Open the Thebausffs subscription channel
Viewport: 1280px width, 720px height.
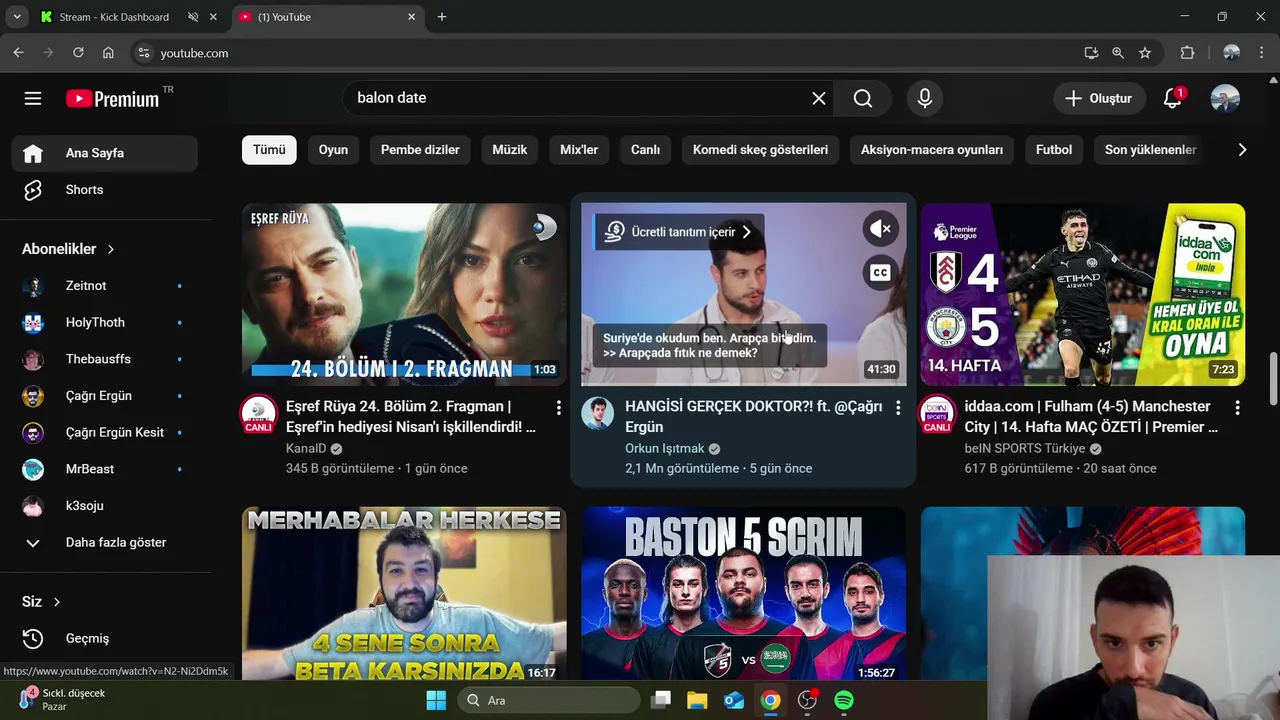(105, 359)
